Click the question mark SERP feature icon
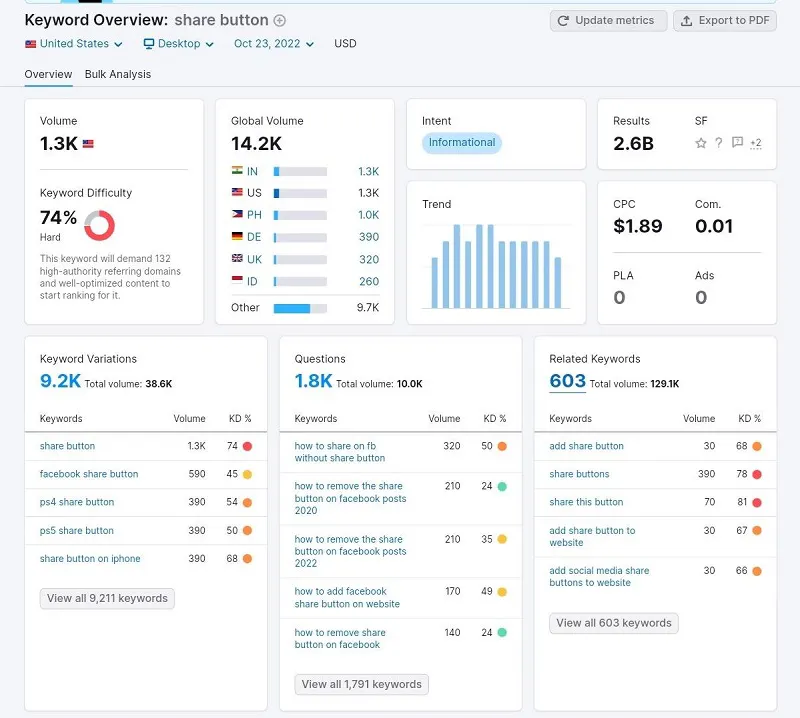 pyautogui.click(x=719, y=143)
